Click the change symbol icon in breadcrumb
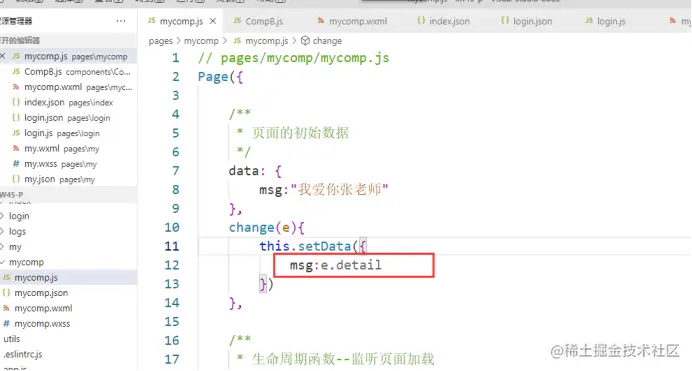Screen dimensions: 692x371 coord(305,41)
